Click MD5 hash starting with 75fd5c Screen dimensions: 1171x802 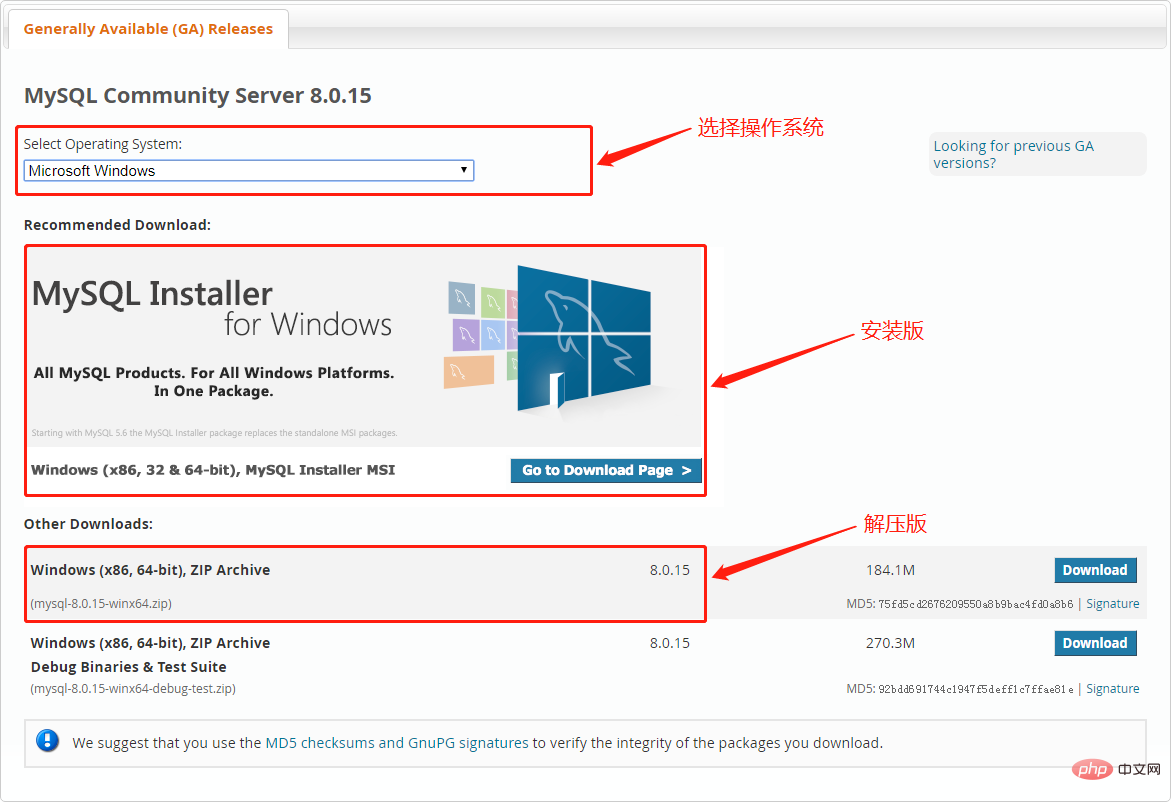975,603
